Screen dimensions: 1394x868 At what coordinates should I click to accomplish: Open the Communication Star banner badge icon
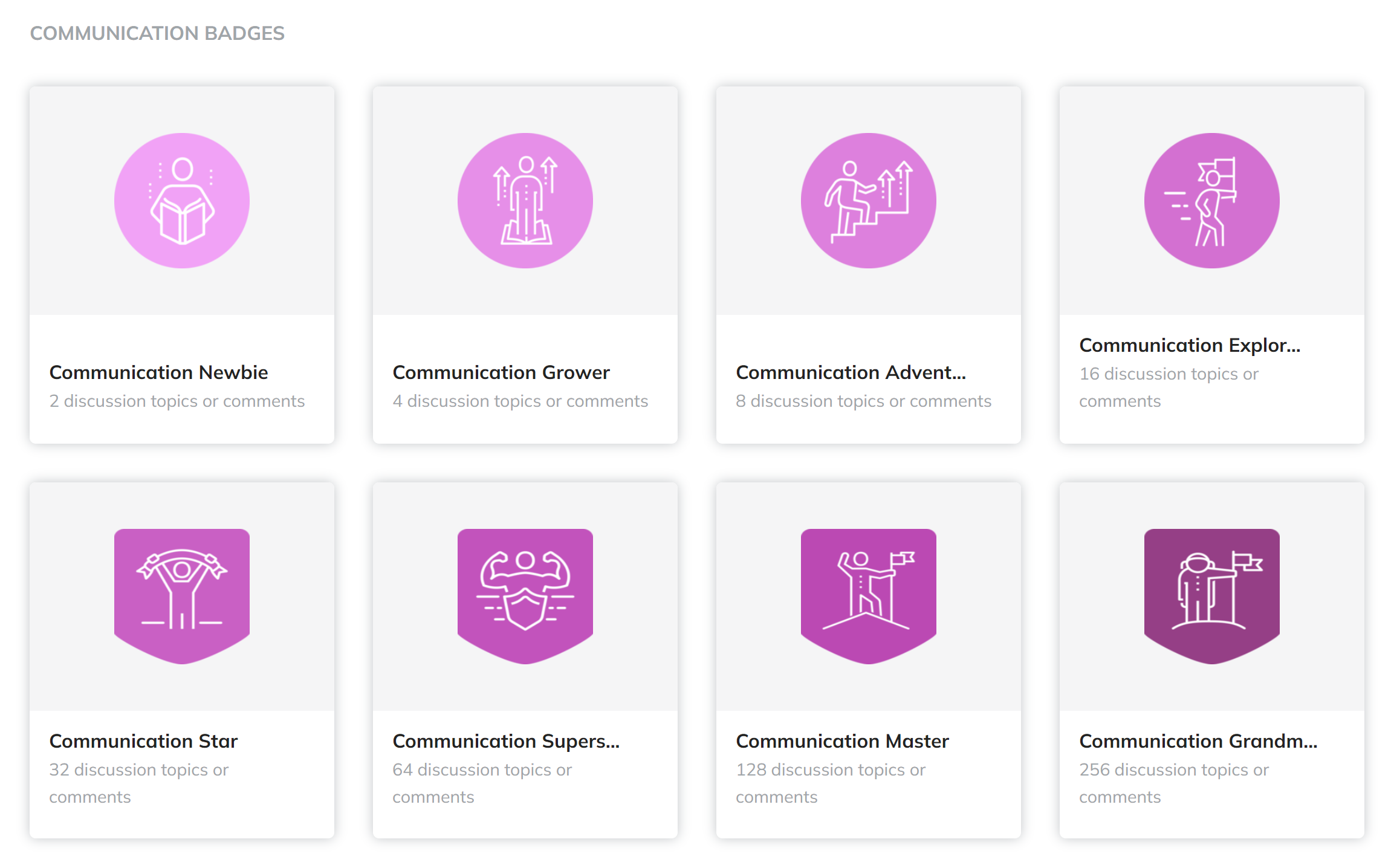click(182, 596)
